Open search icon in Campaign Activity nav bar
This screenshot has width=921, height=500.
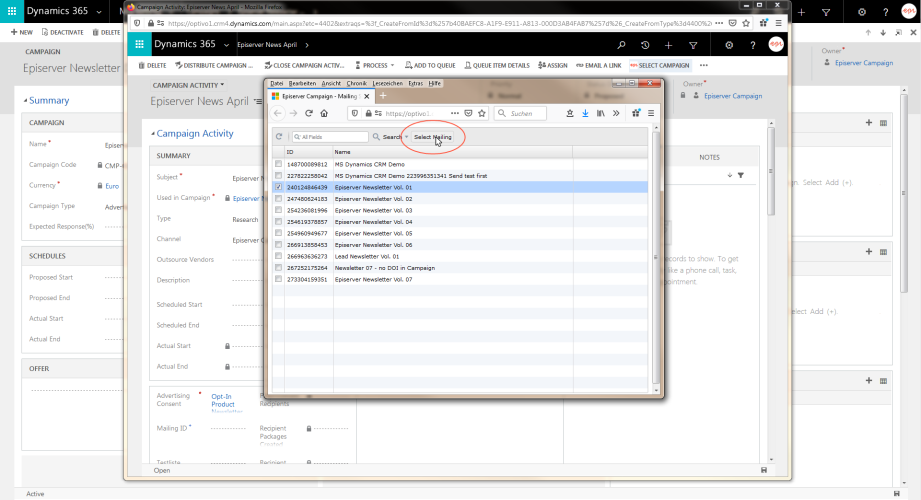pos(621,45)
